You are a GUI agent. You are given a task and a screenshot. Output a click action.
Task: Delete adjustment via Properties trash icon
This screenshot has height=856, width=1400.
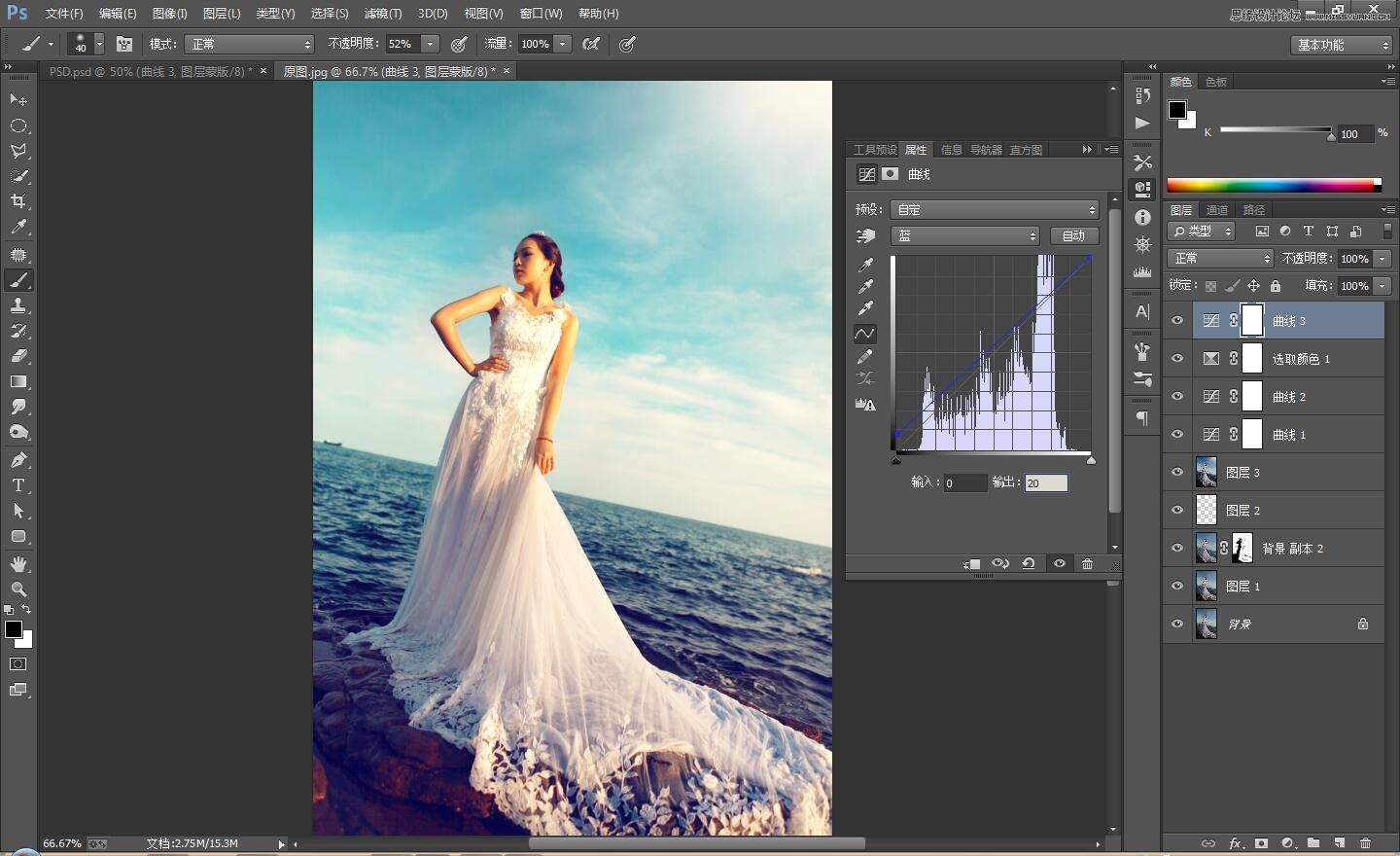point(1087,564)
